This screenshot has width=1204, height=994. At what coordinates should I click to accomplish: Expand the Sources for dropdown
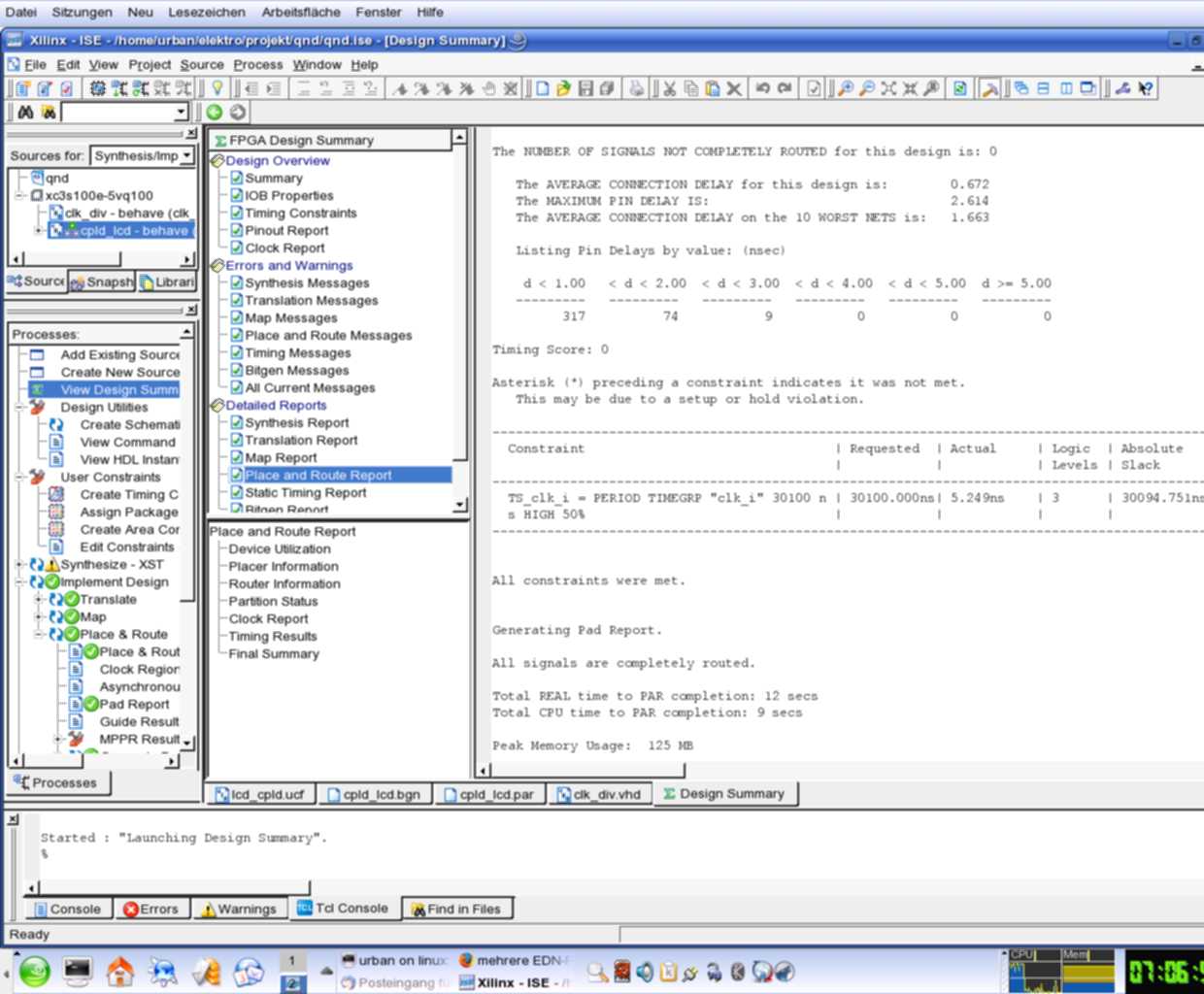pyautogui.click(x=186, y=155)
